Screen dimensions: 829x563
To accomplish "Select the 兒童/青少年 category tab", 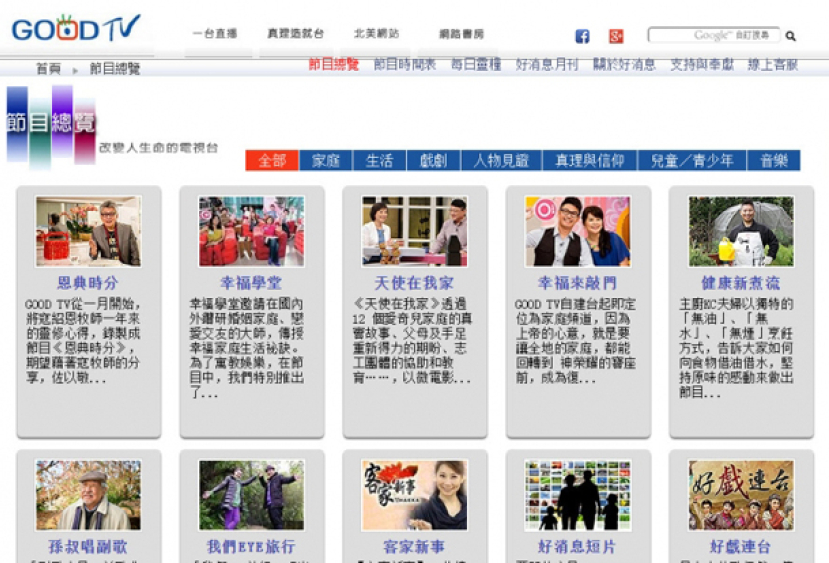I will click(x=692, y=160).
